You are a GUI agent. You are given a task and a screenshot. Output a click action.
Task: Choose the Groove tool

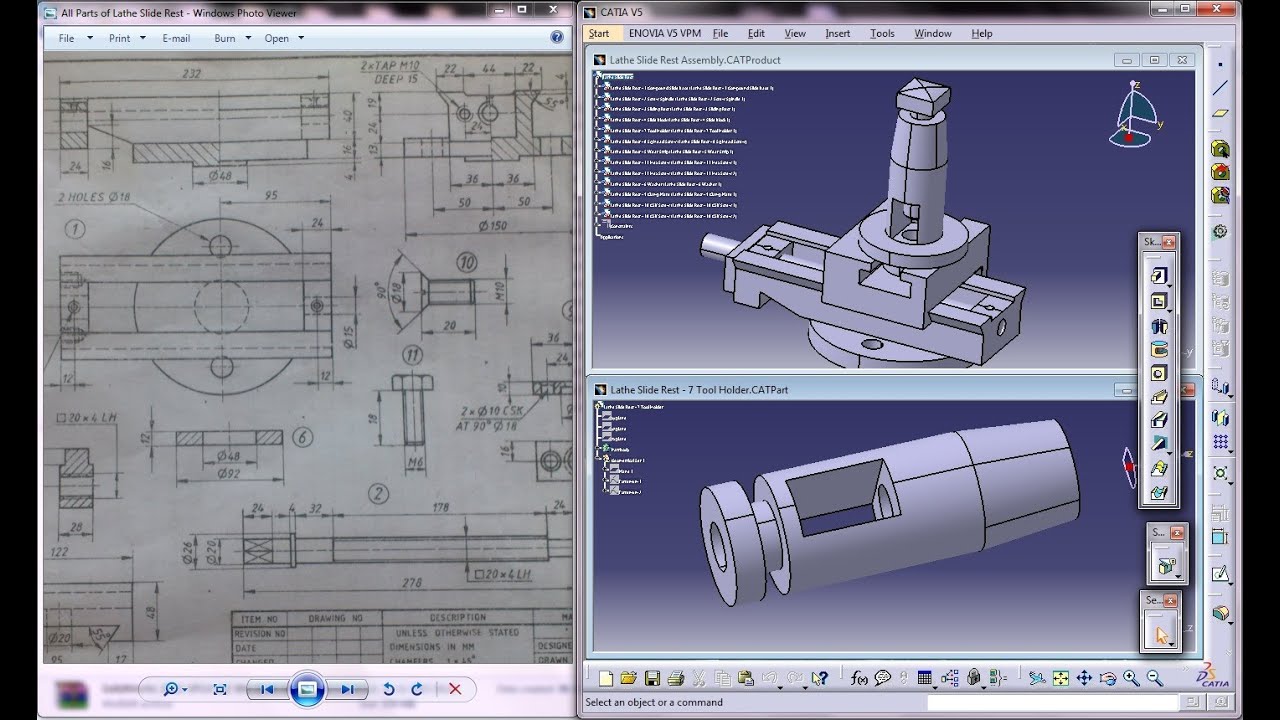click(1158, 349)
